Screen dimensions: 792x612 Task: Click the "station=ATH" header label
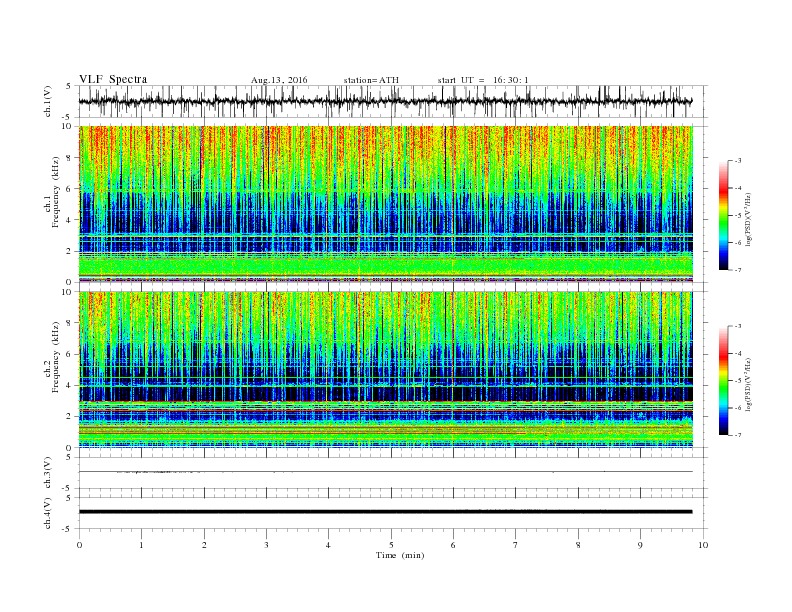coord(371,80)
